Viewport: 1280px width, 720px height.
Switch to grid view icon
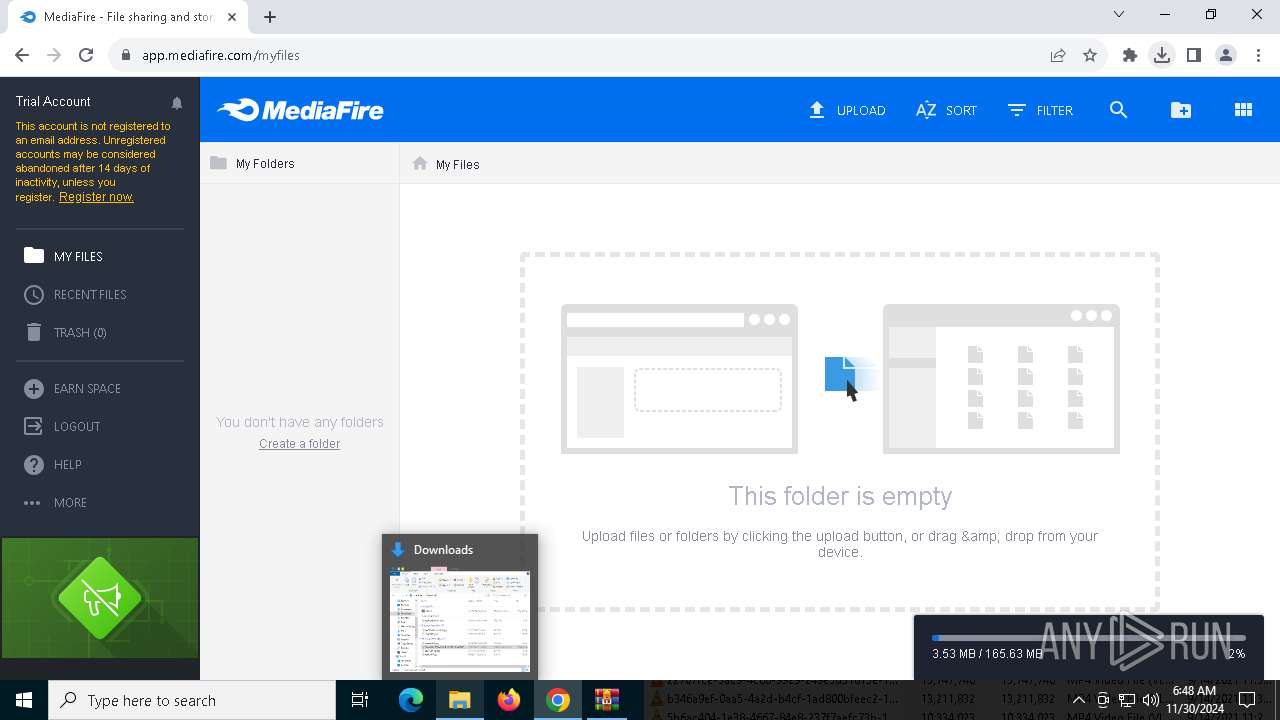(1243, 110)
